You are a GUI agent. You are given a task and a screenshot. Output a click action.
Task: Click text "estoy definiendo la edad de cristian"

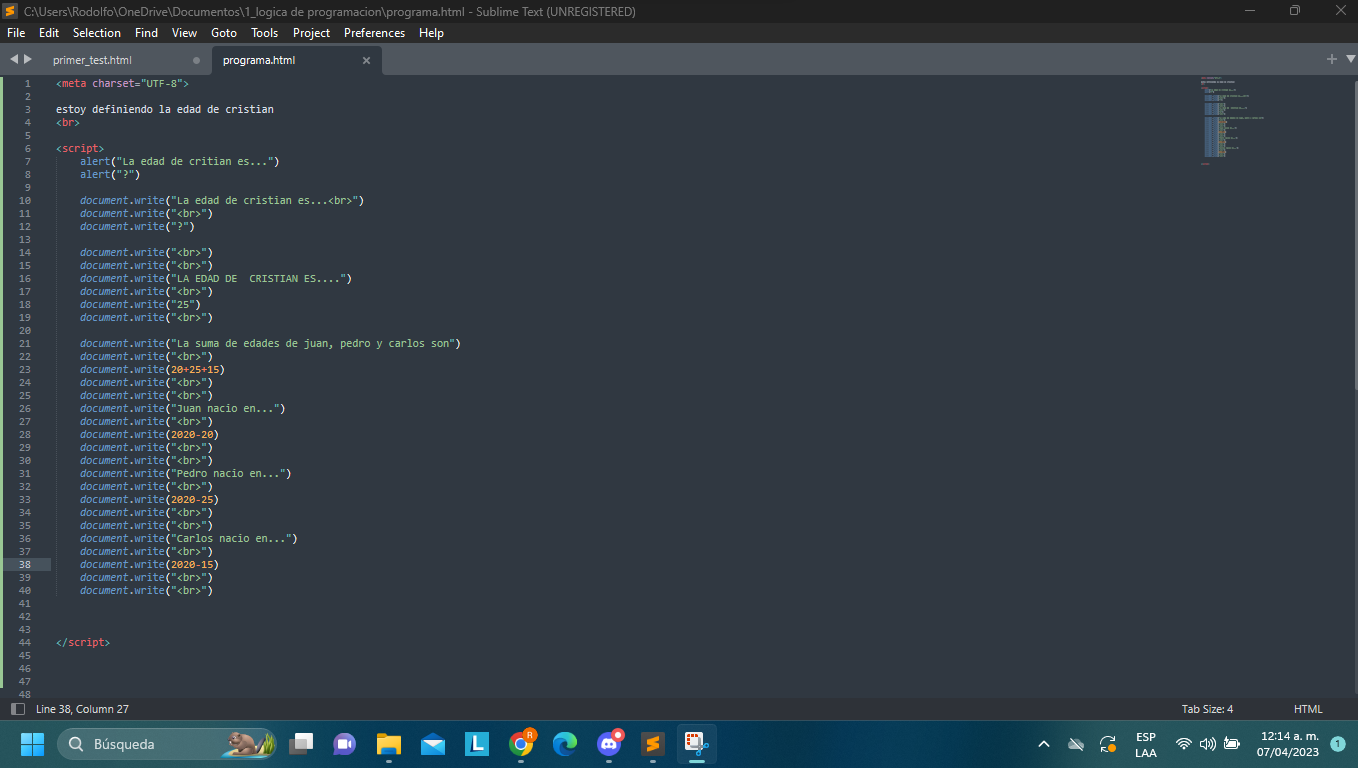(x=165, y=109)
